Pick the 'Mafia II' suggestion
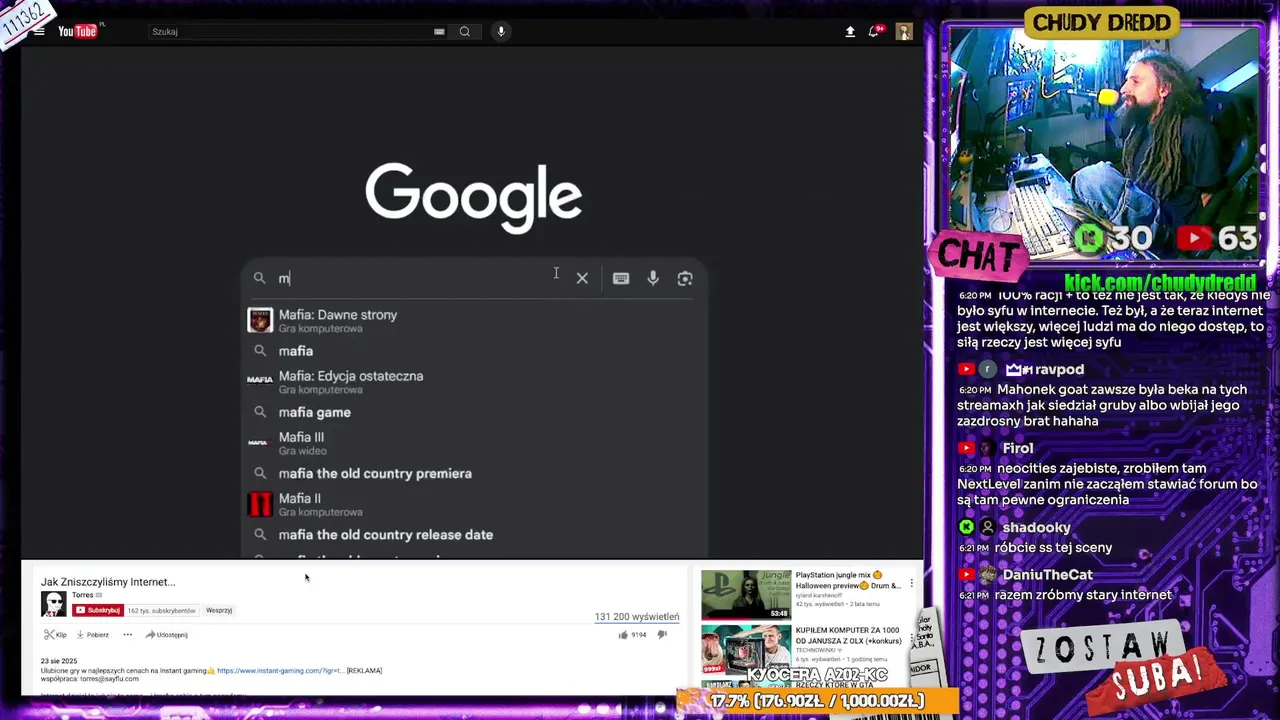The width and height of the screenshot is (1280, 720). [474, 504]
